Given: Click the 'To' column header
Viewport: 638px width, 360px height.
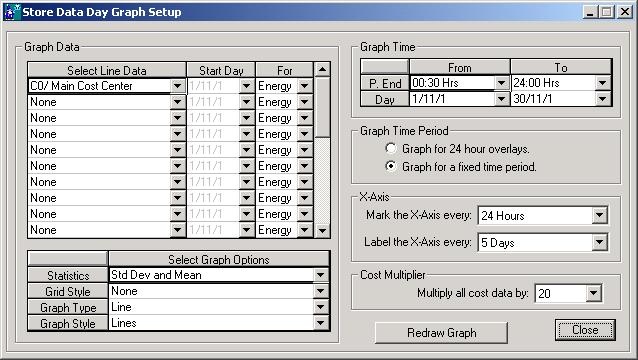Looking at the screenshot, I should [x=561, y=67].
